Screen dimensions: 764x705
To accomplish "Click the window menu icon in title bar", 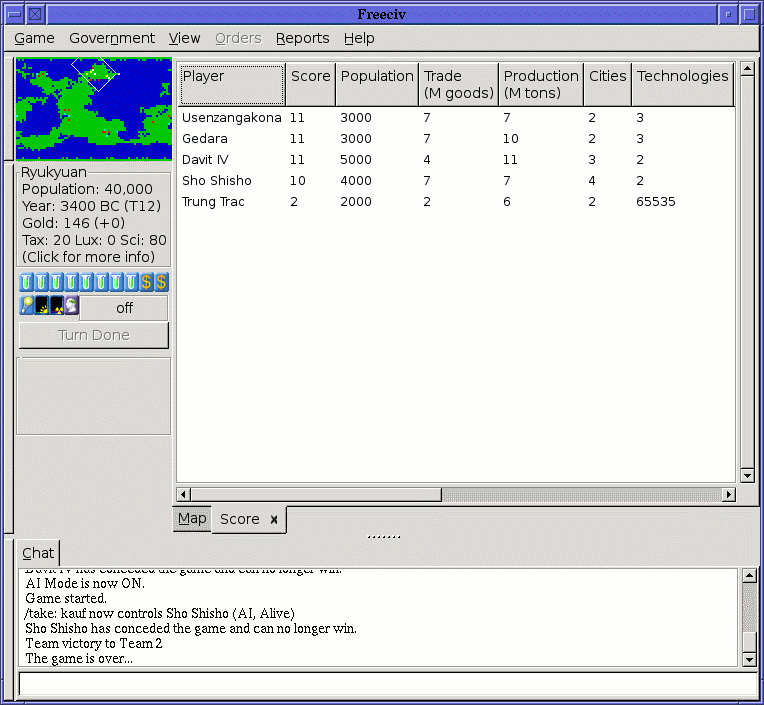I will [x=15, y=14].
